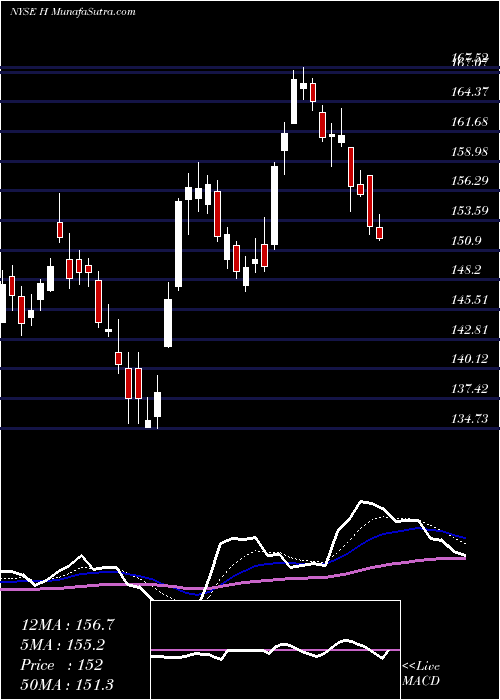This screenshot has width=500, height=700.
Task: Open the MACD inset chart panel
Action: coord(275,650)
